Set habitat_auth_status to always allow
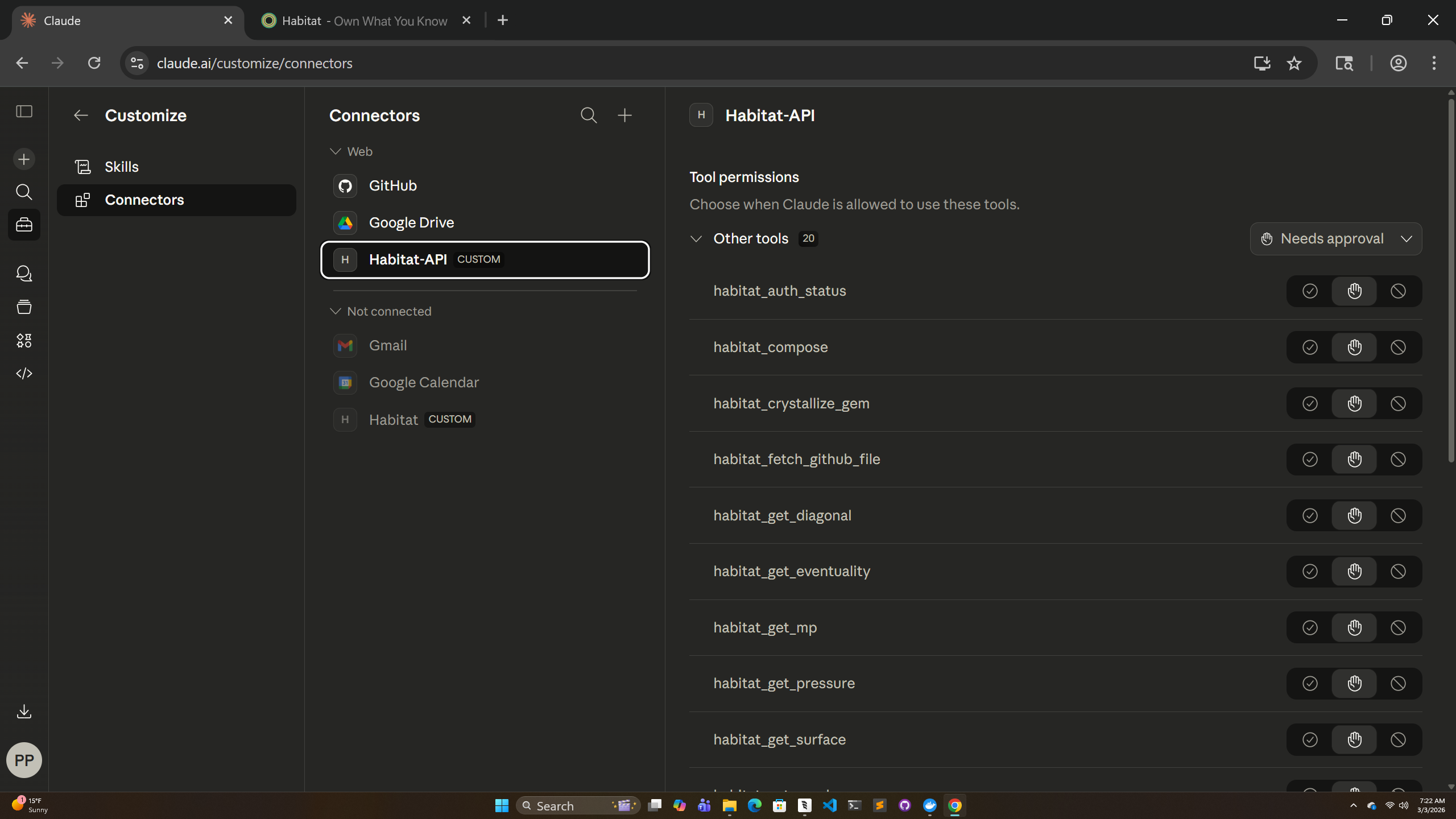Viewport: 1456px width, 819px height. pyautogui.click(x=1310, y=291)
